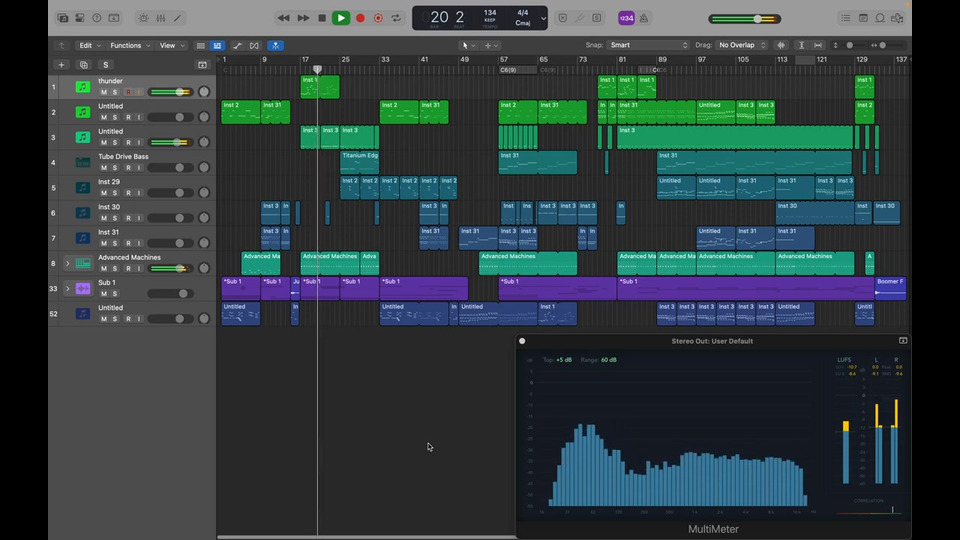Toggle the Catch Playhead button

coord(275,45)
